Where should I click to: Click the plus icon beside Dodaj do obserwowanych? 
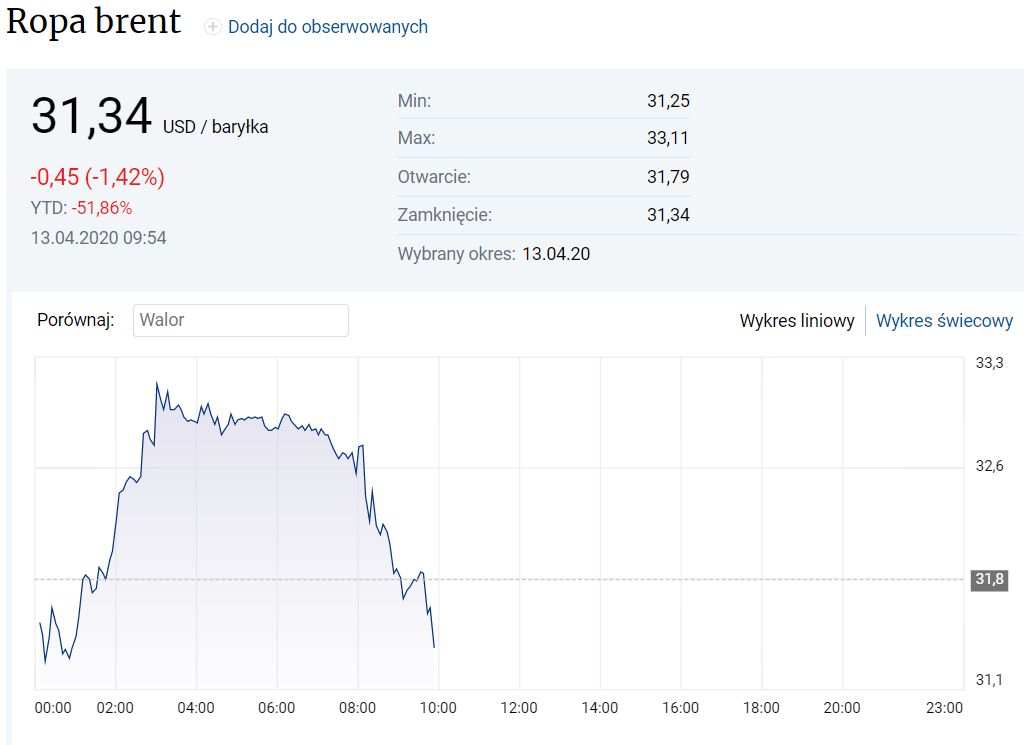[212, 27]
